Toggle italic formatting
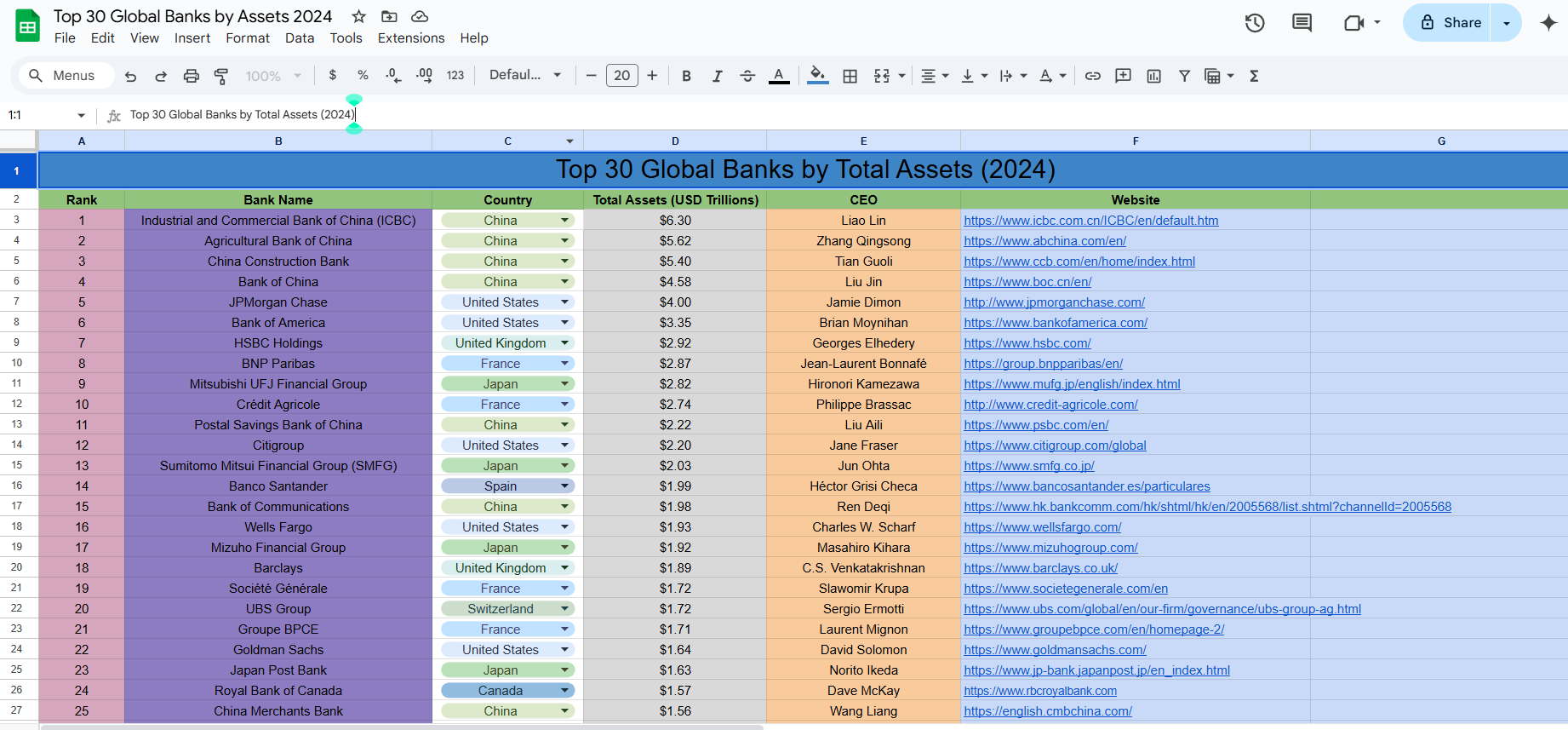This screenshot has width=1568, height=730. 717,76
